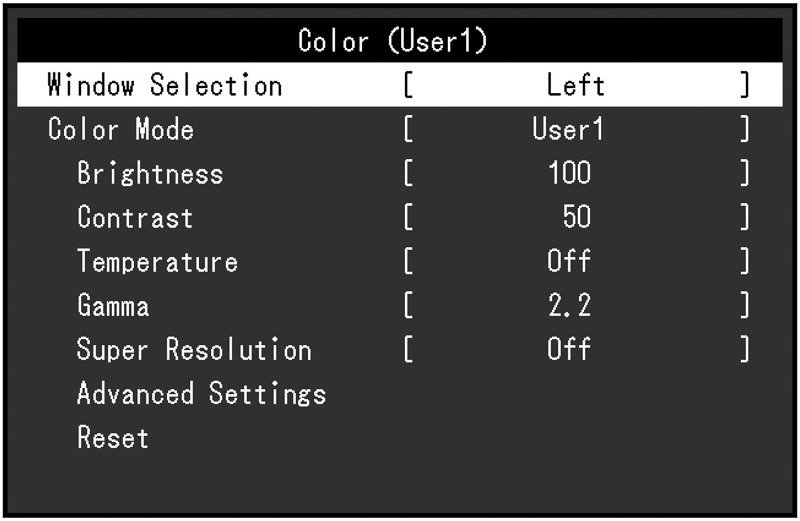Click the right bracket of Window Selection
This screenshot has width=800, height=521.
click(x=745, y=85)
